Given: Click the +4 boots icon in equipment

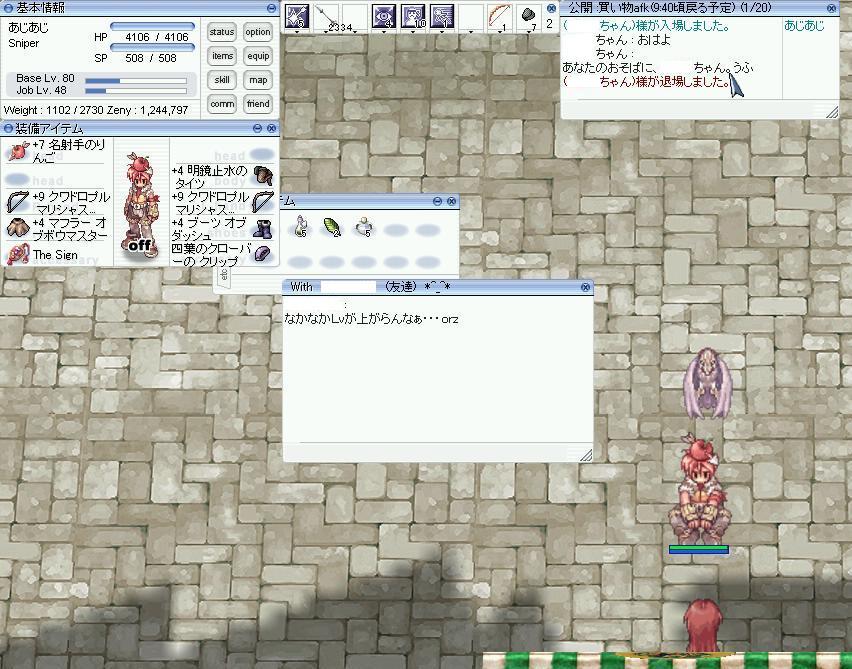Looking at the screenshot, I should 264,228.
